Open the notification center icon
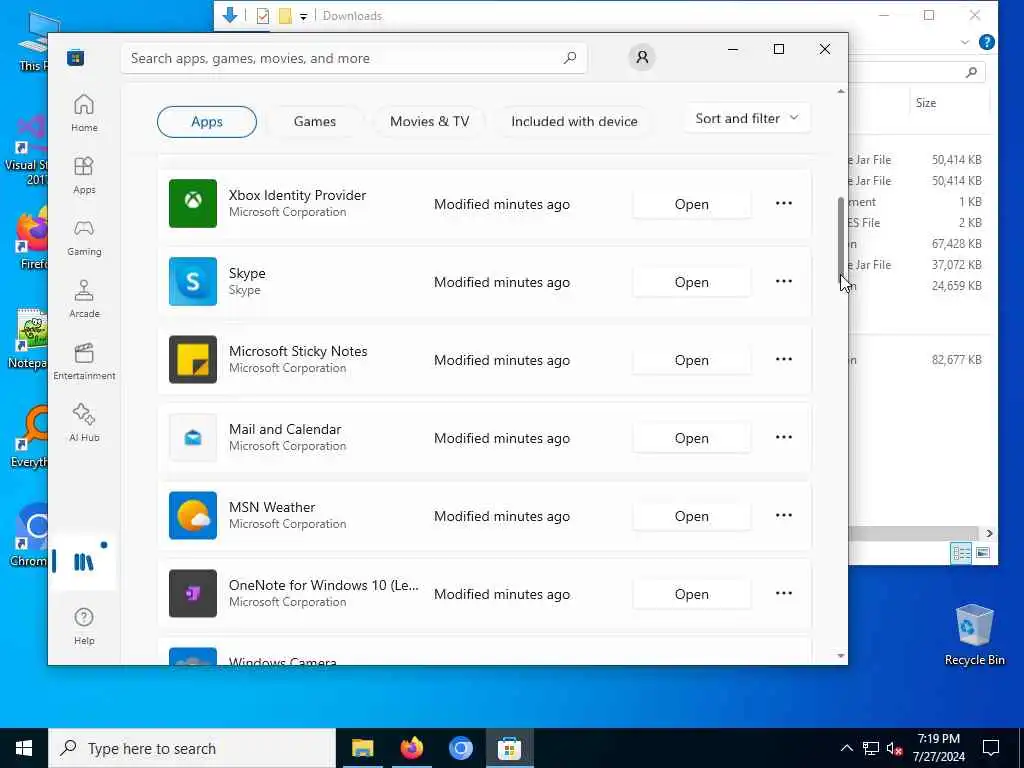 tap(991, 748)
